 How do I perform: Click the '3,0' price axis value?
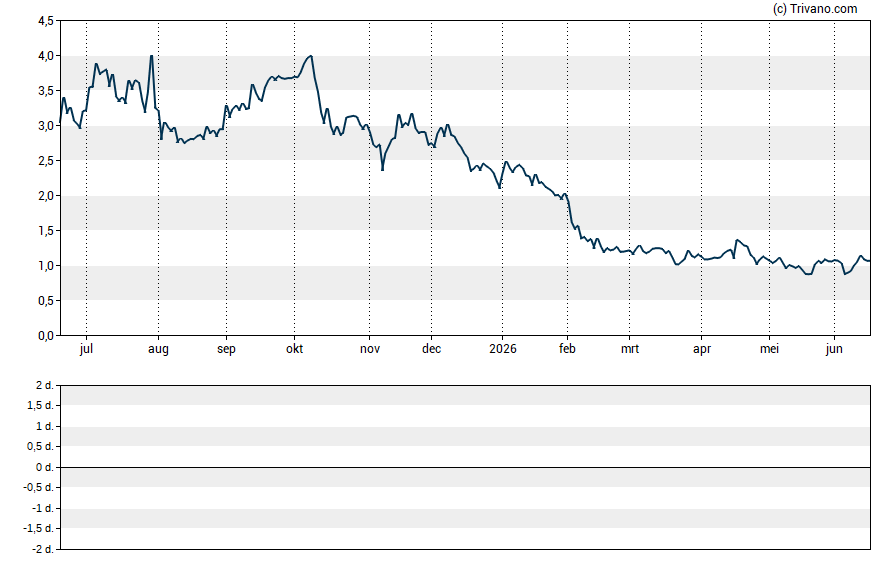(x=46, y=126)
